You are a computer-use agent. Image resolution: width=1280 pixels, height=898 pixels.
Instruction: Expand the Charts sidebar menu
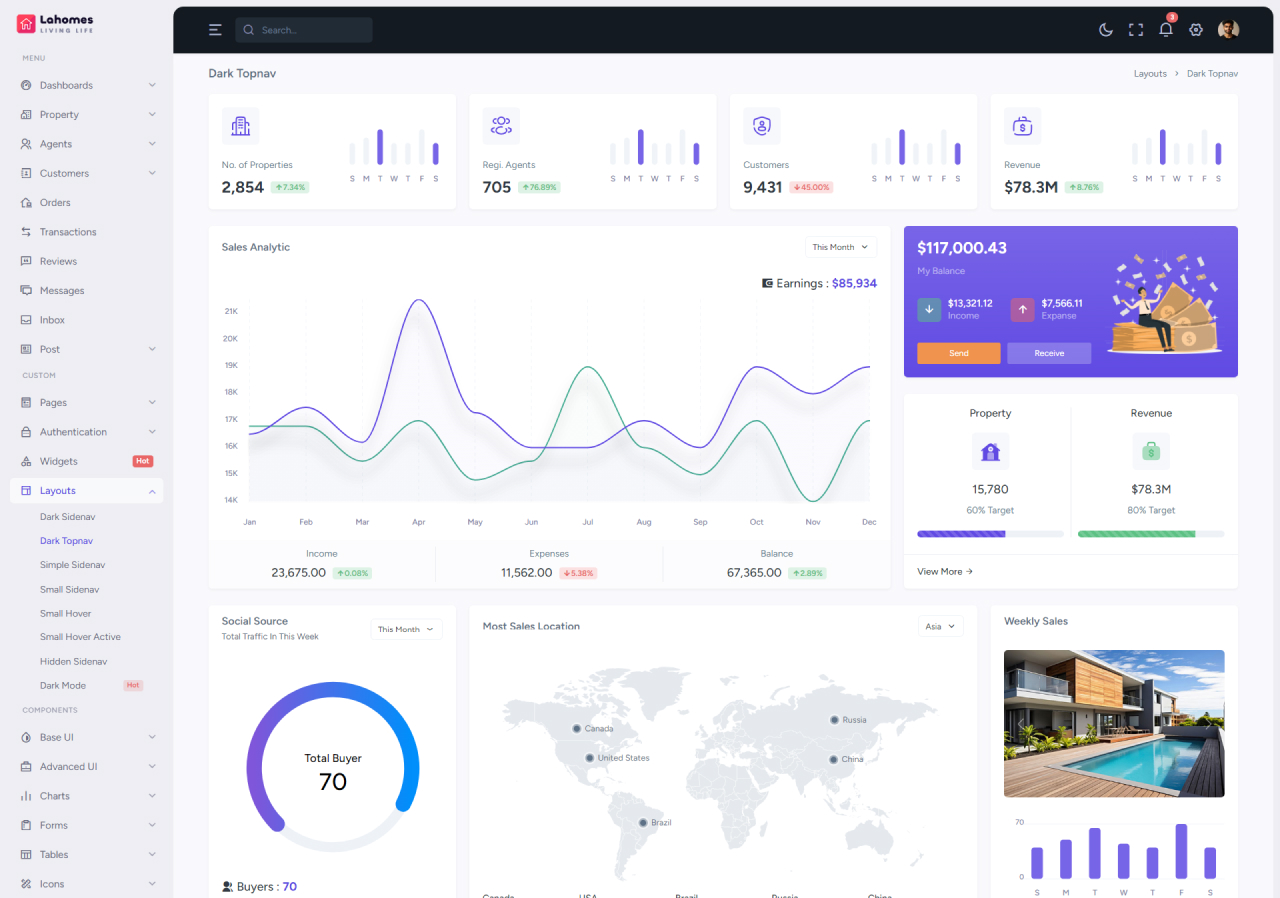86,796
